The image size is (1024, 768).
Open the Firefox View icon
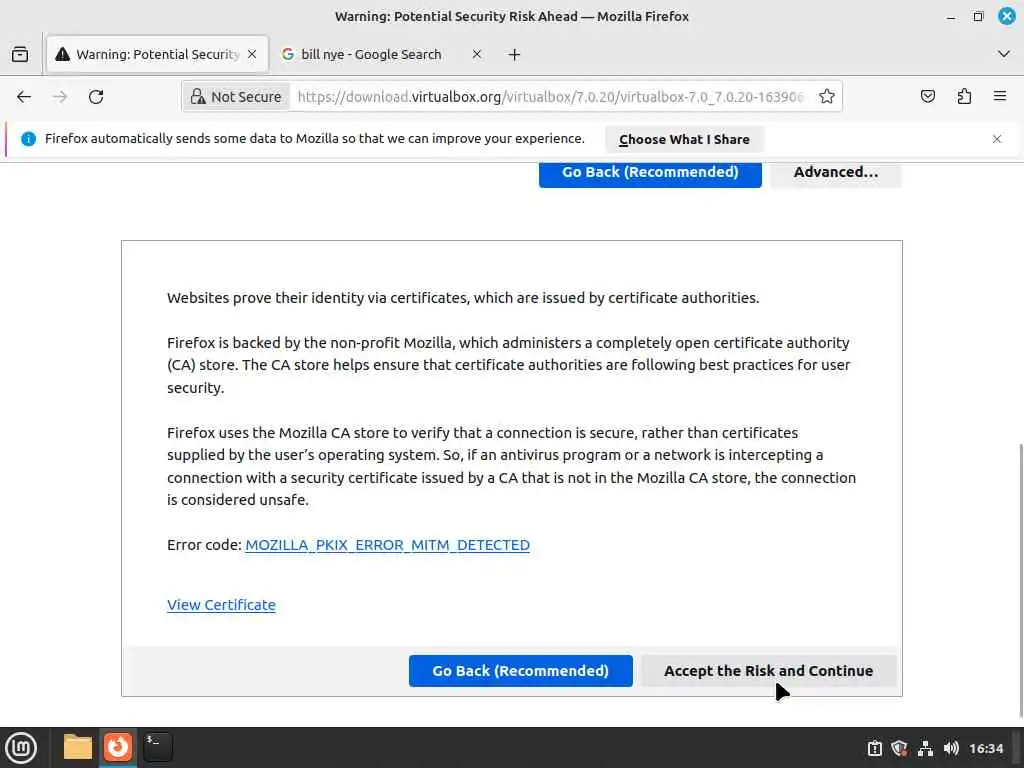(20, 54)
